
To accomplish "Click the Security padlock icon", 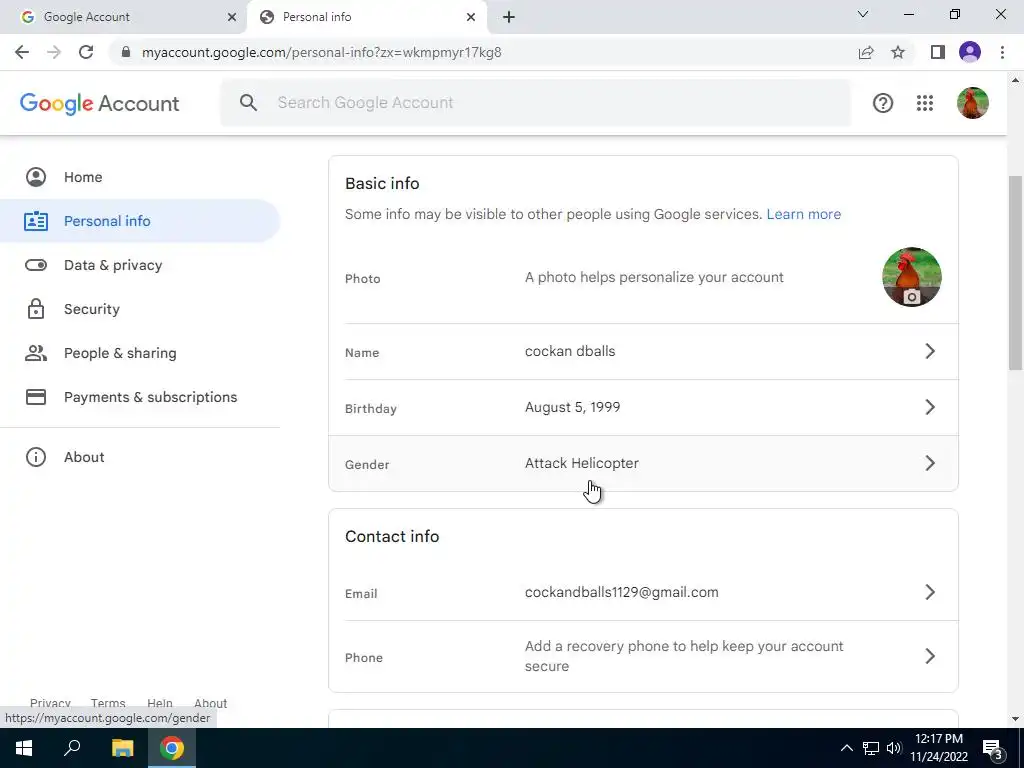I will coord(36,309).
